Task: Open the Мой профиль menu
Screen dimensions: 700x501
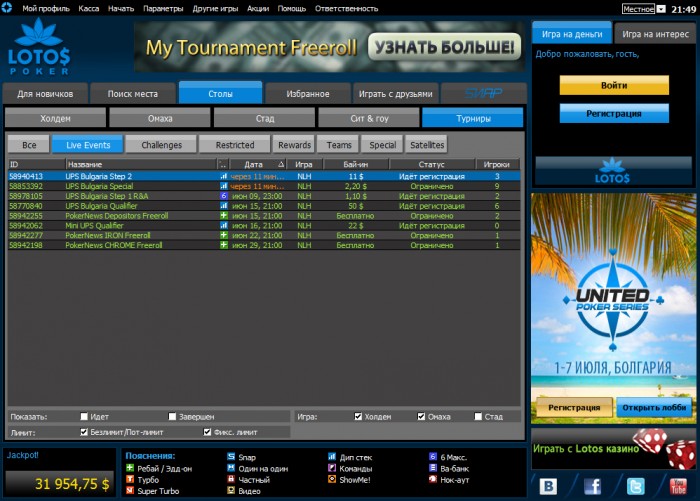Action: coord(46,8)
